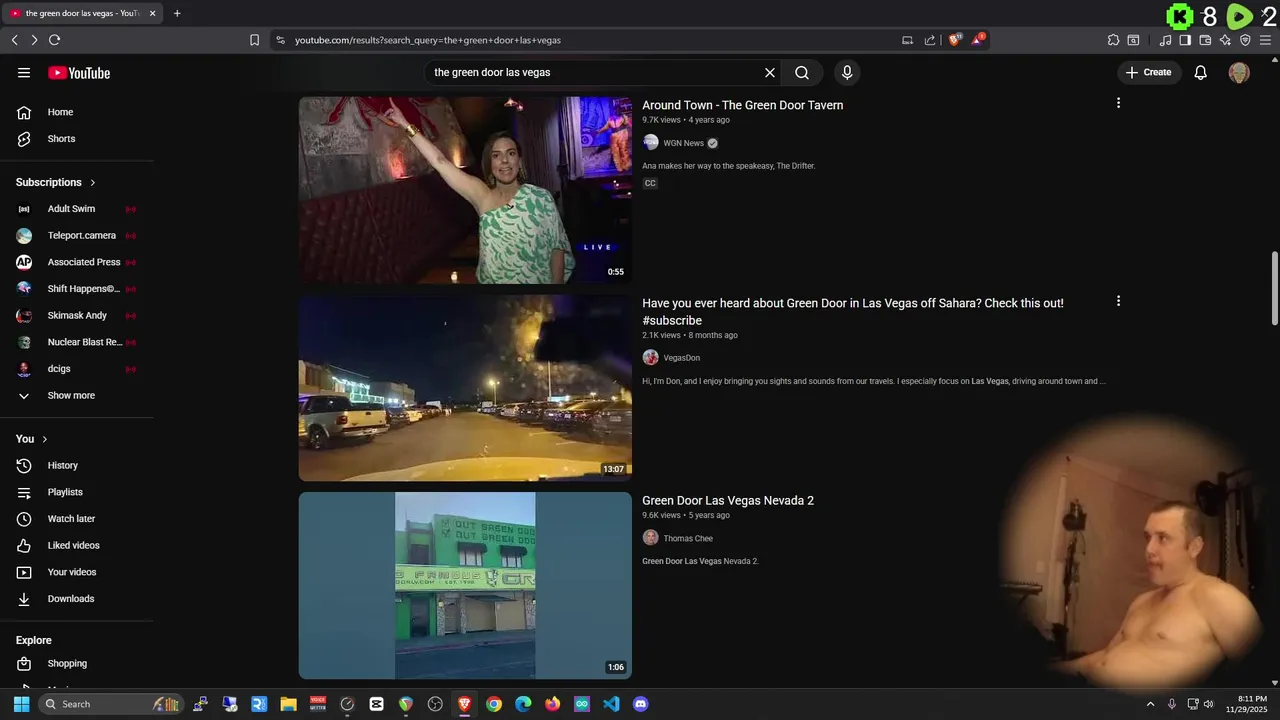The image size is (1280, 720).
Task: Open more options for the VegasDon video
Action: (1118, 301)
